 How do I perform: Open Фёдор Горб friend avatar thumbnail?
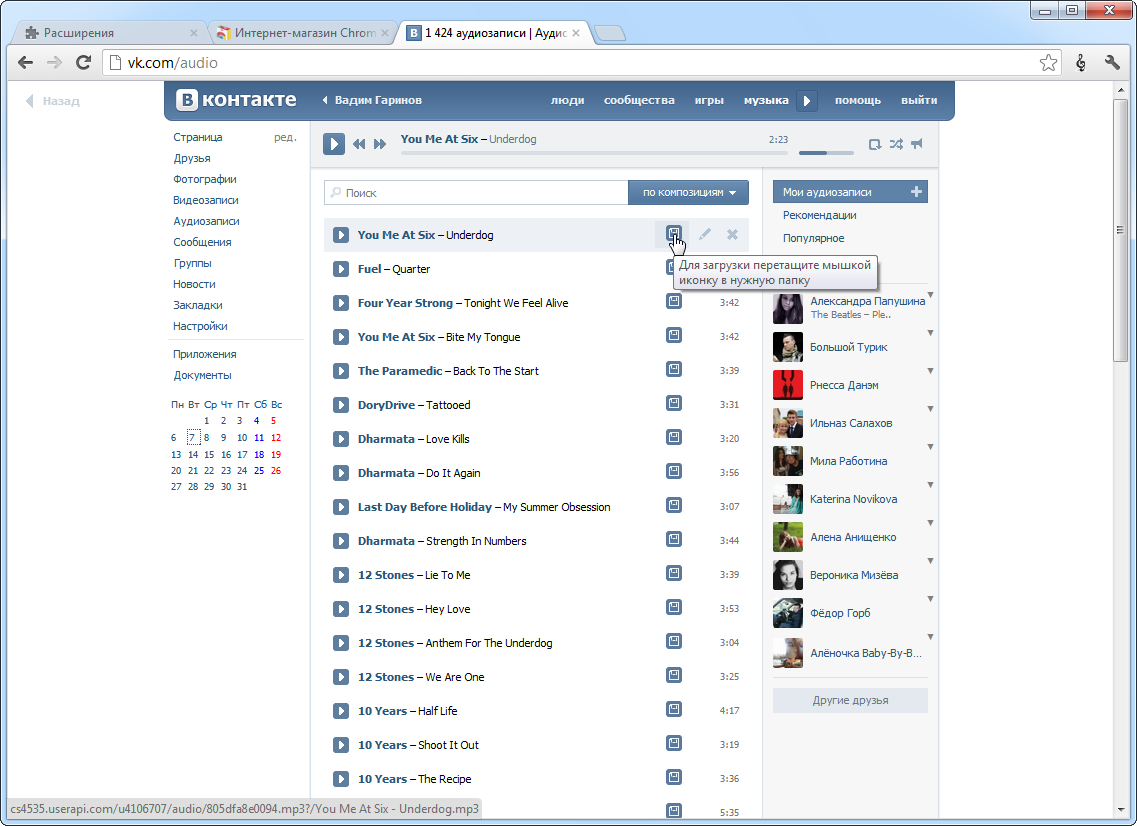click(787, 614)
